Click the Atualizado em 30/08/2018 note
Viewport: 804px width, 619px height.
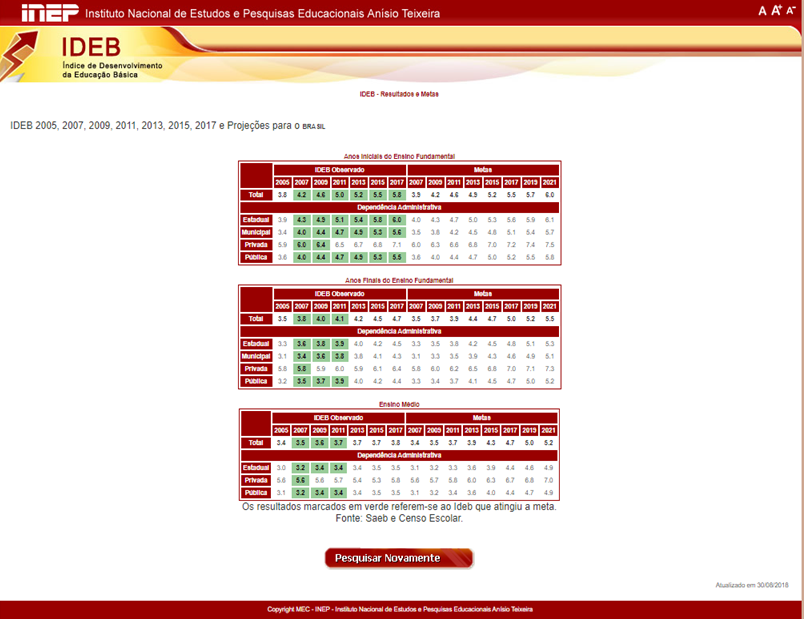(752, 585)
